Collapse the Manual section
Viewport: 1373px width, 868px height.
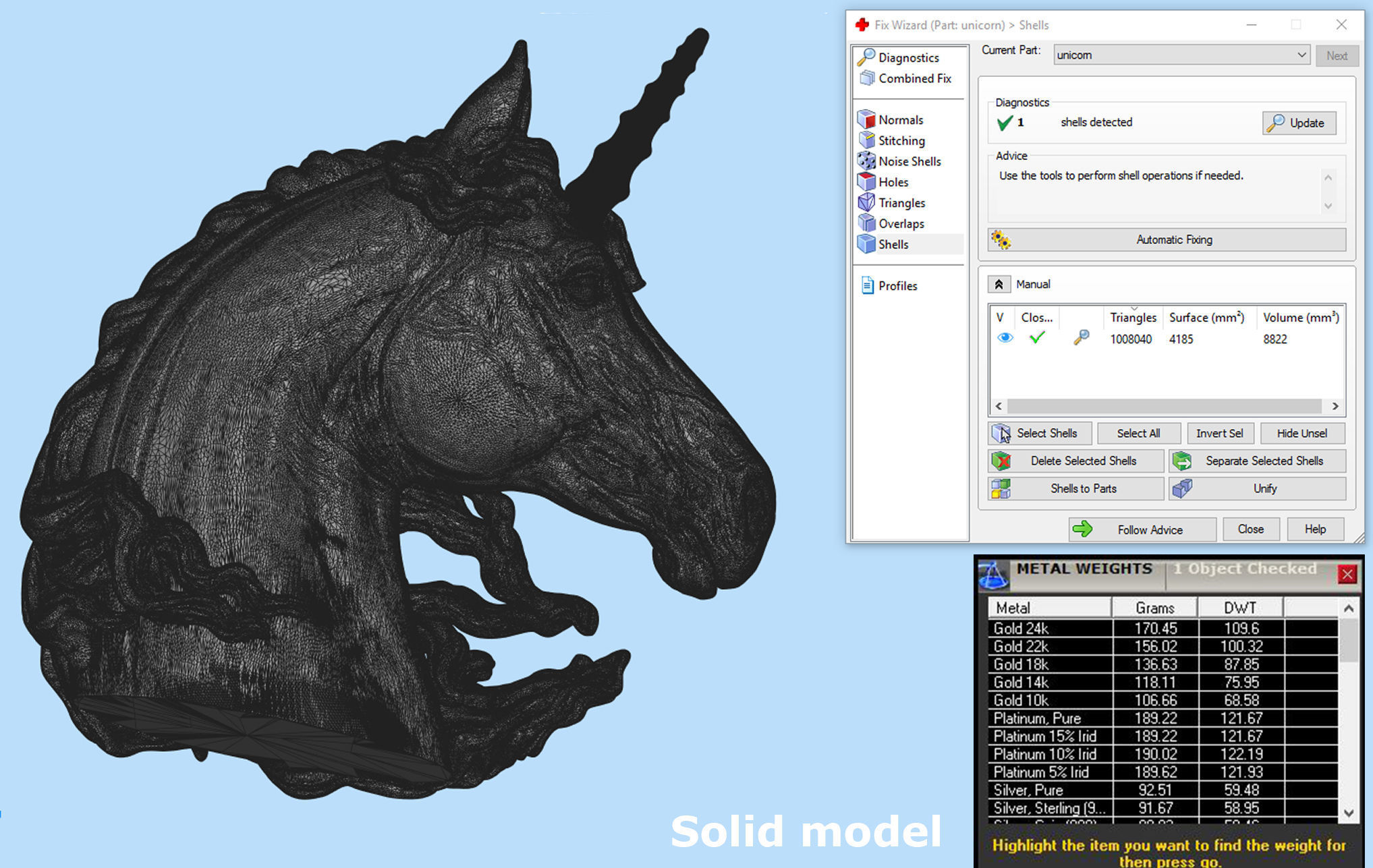[x=999, y=284]
